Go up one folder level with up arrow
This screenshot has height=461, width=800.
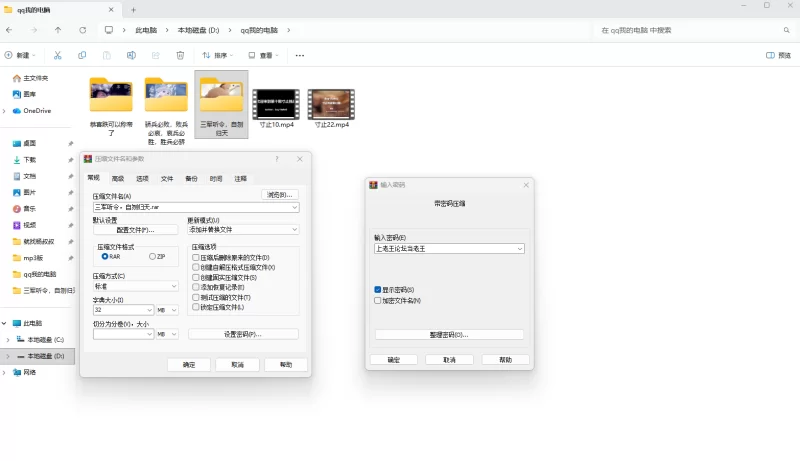(58, 30)
